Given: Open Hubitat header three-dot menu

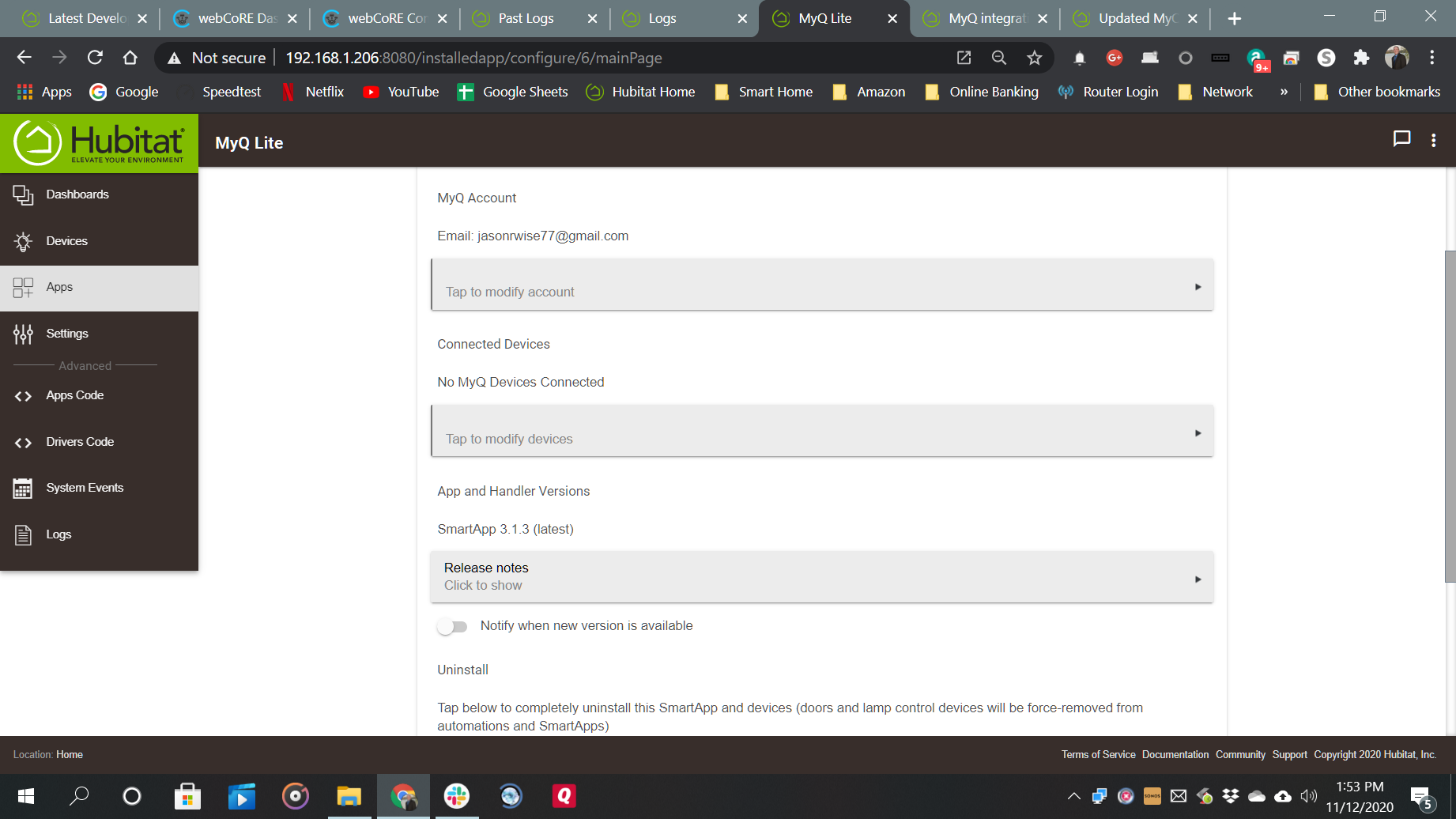Looking at the screenshot, I should tap(1434, 141).
